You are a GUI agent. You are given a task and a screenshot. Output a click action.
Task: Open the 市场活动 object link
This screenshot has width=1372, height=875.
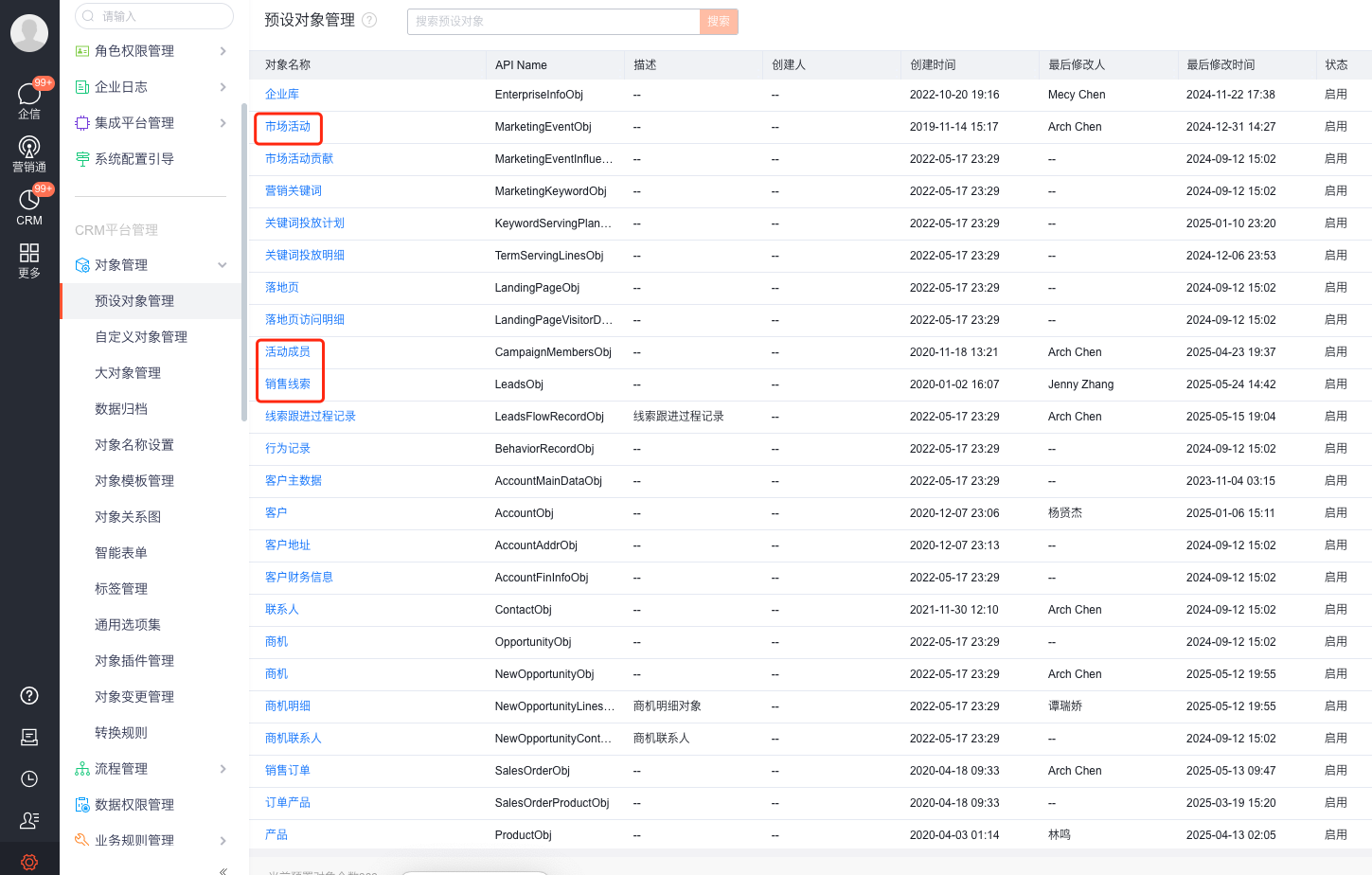(x=288, y=127)
